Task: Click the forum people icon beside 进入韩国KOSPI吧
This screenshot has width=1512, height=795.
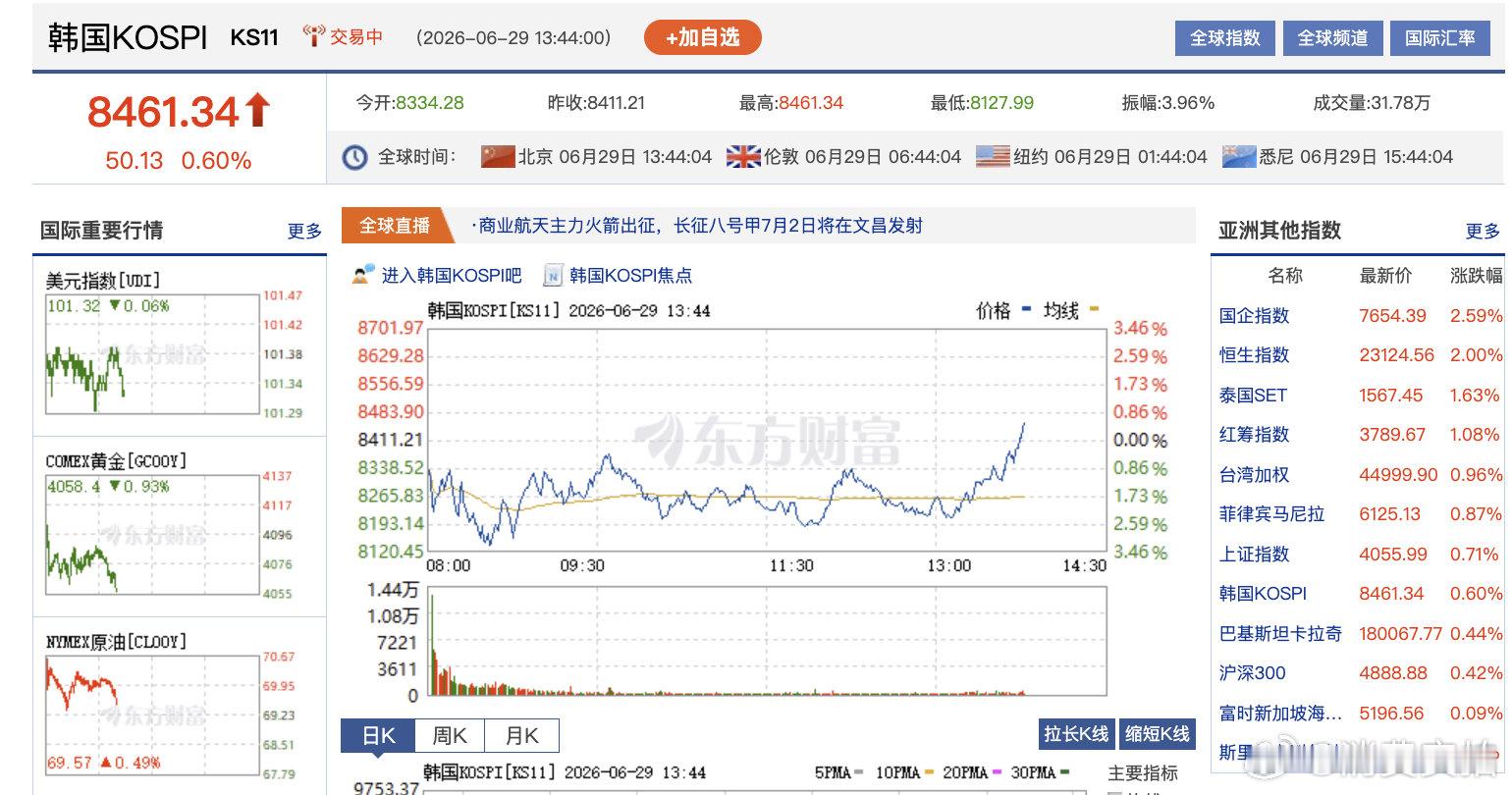Action: tap(363, 274)
